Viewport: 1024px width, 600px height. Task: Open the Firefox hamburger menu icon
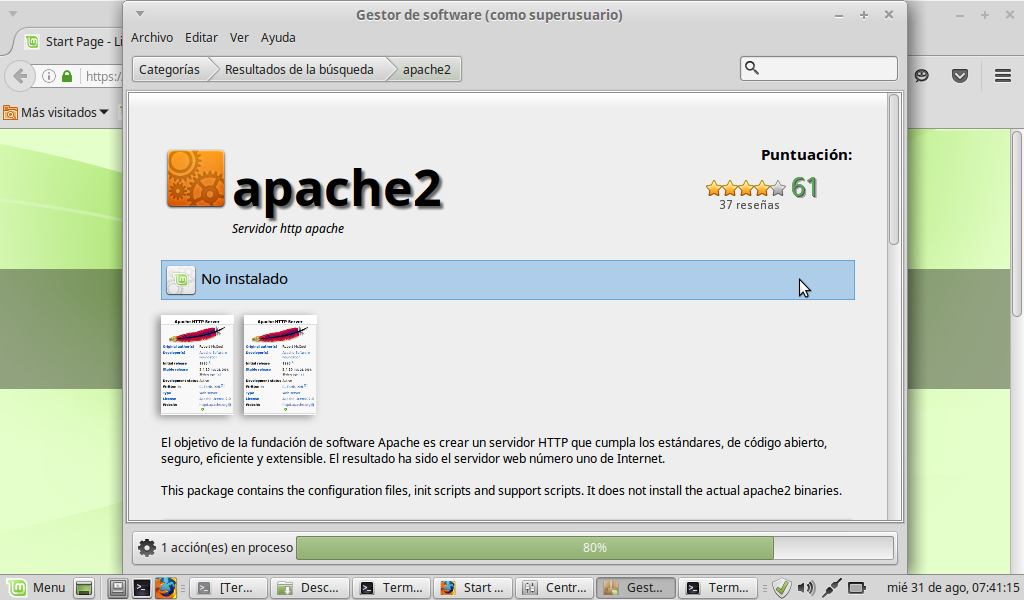pos(1002,75)
